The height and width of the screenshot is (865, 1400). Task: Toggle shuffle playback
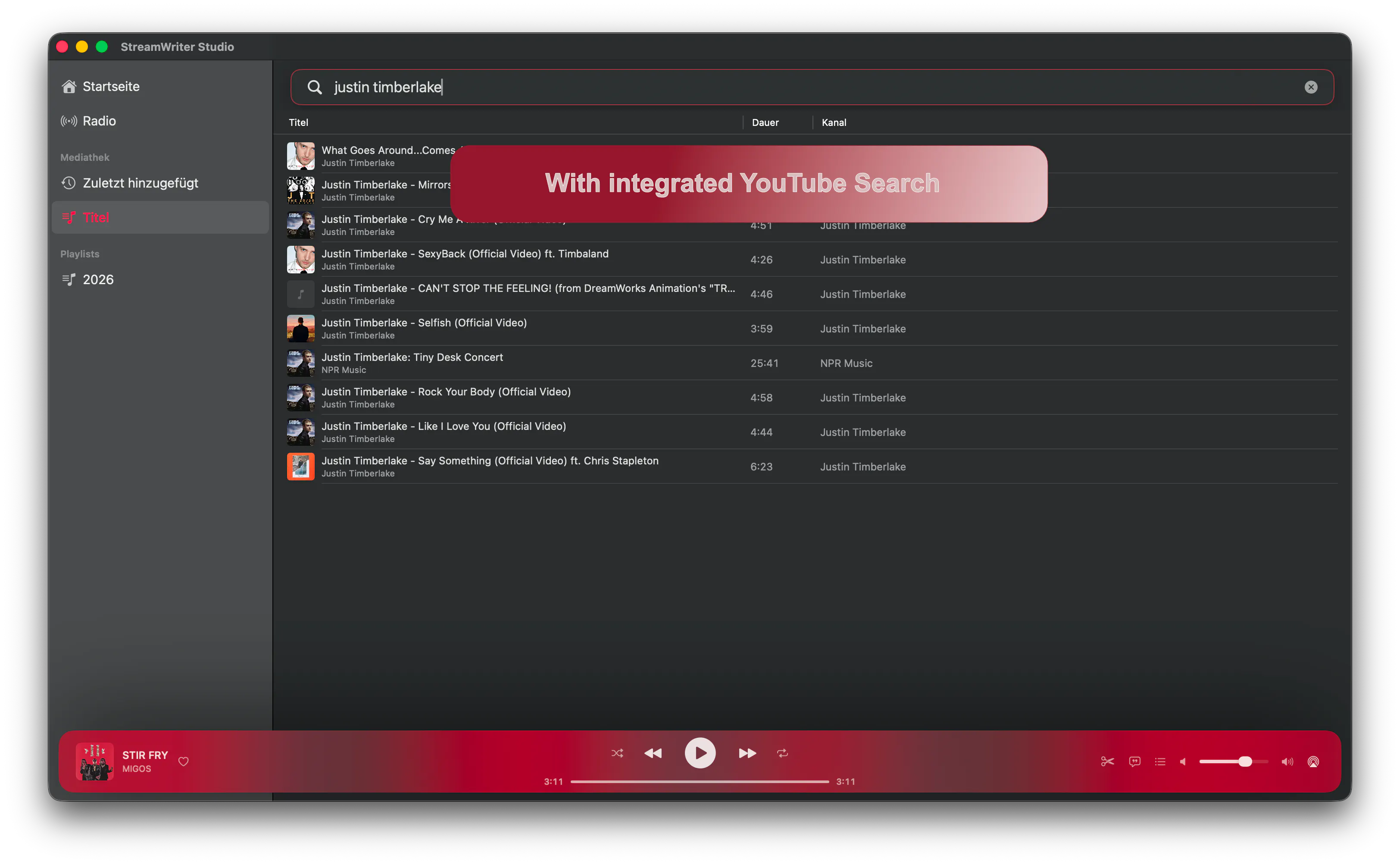(x=617, y=753)
